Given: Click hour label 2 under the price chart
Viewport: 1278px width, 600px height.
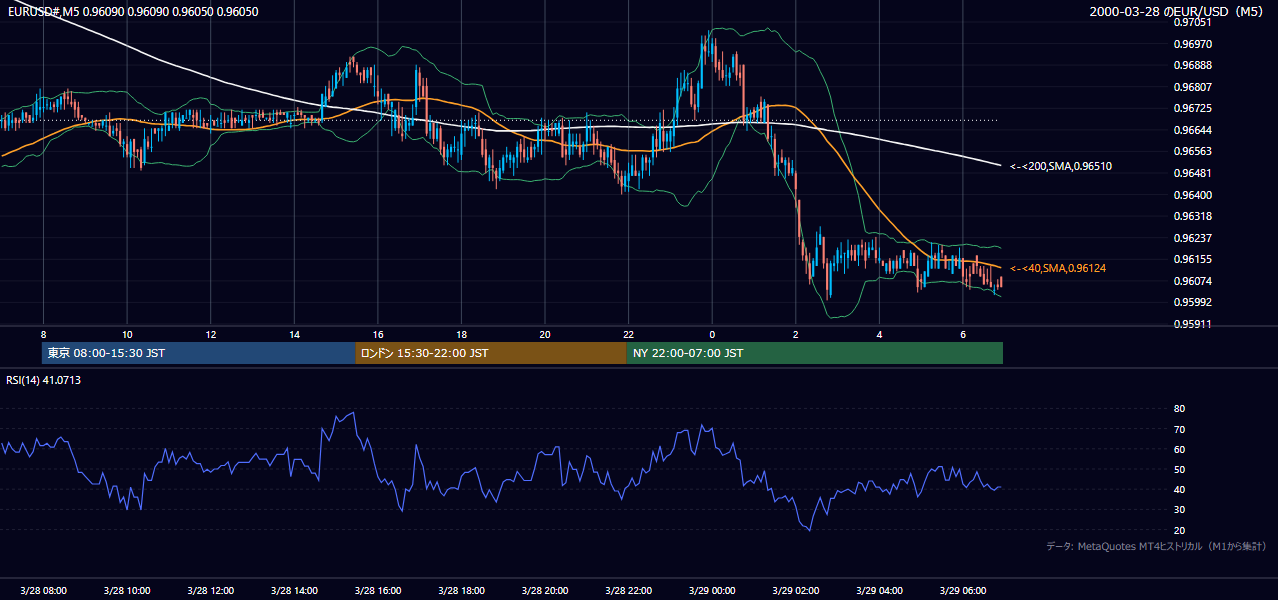Looking at the screenshot, I should [x=796, y=334].
